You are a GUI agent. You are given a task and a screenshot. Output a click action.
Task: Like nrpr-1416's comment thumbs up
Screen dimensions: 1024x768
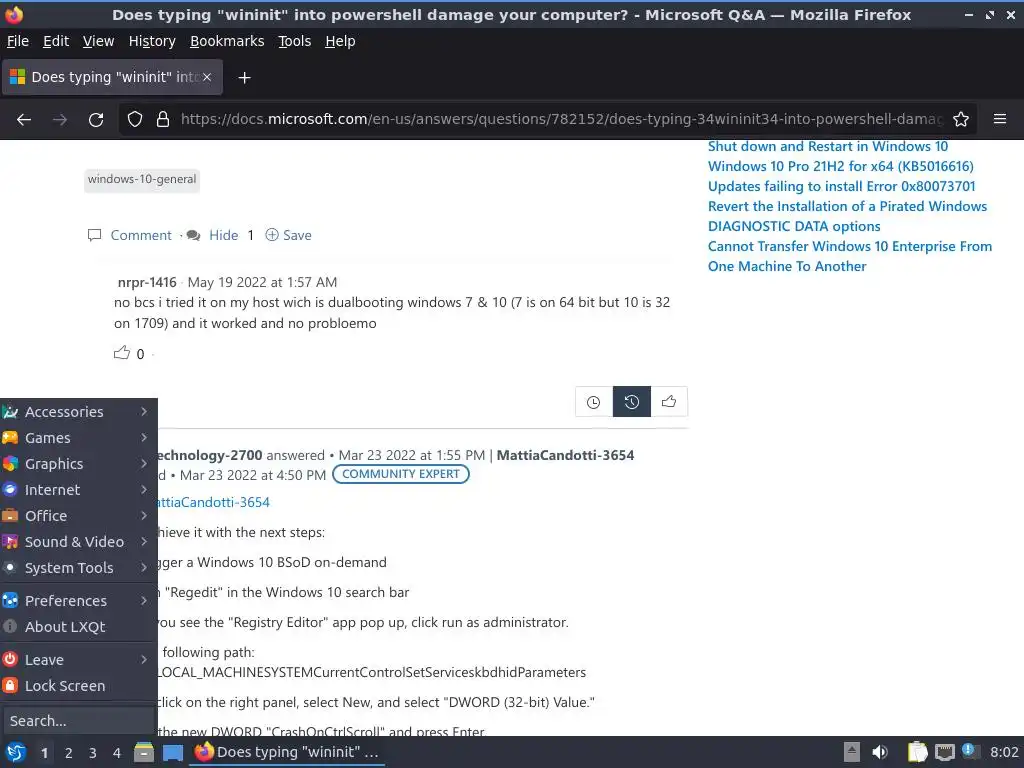tap(122, 353)
